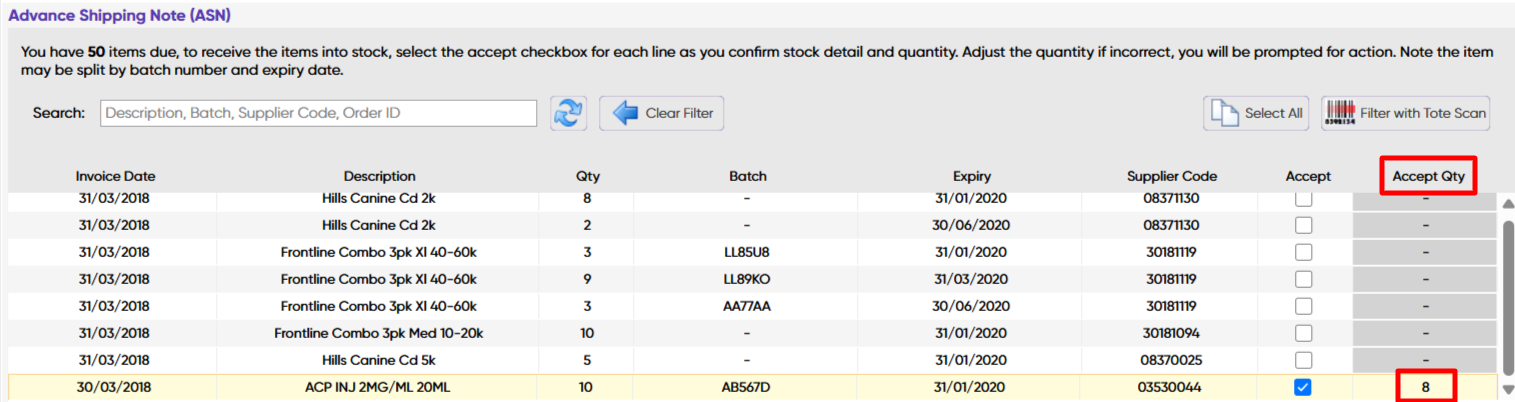
Task: Edit the Accept Qty value 8
Action: pos(1425,385)
